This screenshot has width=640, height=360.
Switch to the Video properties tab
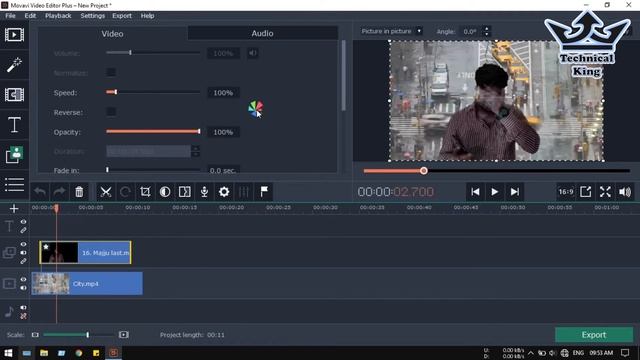113,33
